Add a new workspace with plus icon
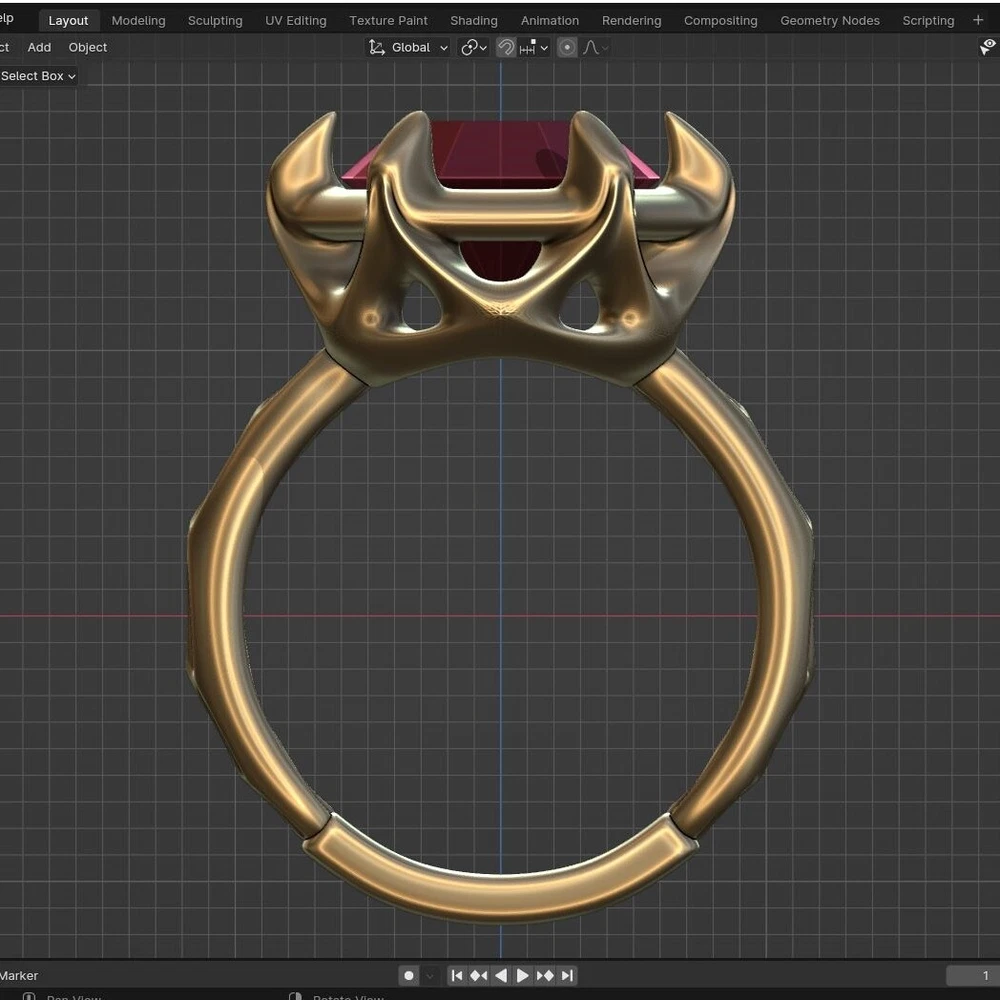Viewport: 1000px width, 1000px height. pos(978,20)
